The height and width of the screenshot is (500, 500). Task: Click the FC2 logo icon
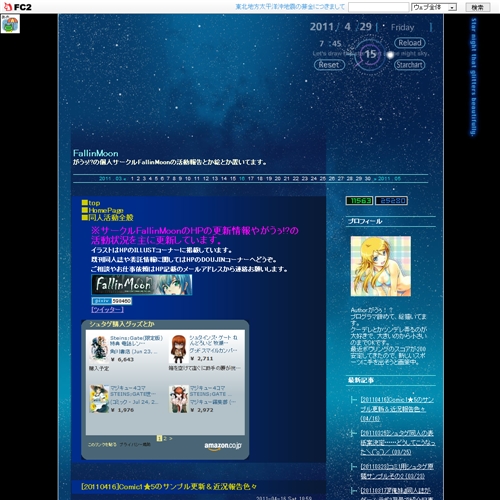(x=17, y=7)
